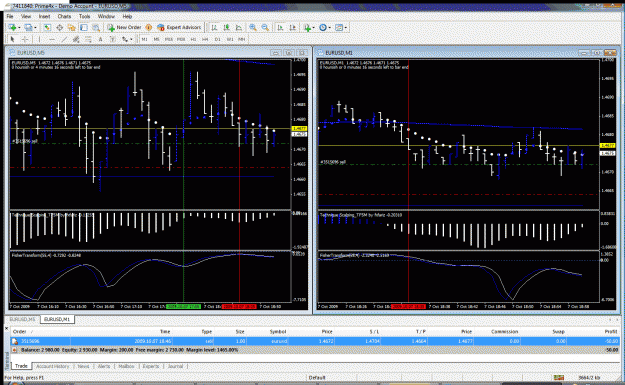Image resolution: width=625 pixels, height=385 pixels.
Task: Draw a horizontal line tool
Action: click(52, 39)
